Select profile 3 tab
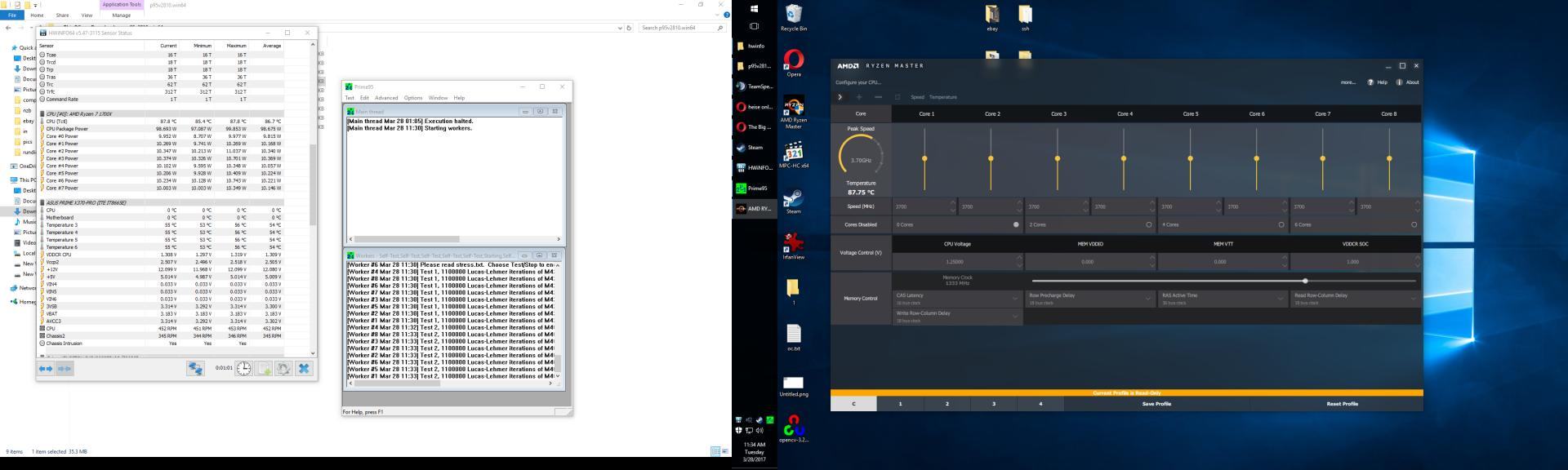Viewport: 1568px width, 470px height. click(x=993, y=404)
